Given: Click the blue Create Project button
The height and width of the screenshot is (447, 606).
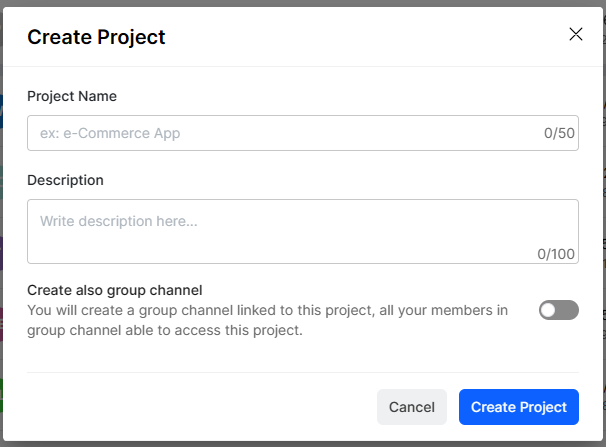Looking at the screenshot, I should pyautogui.click(x=518, y=407).
